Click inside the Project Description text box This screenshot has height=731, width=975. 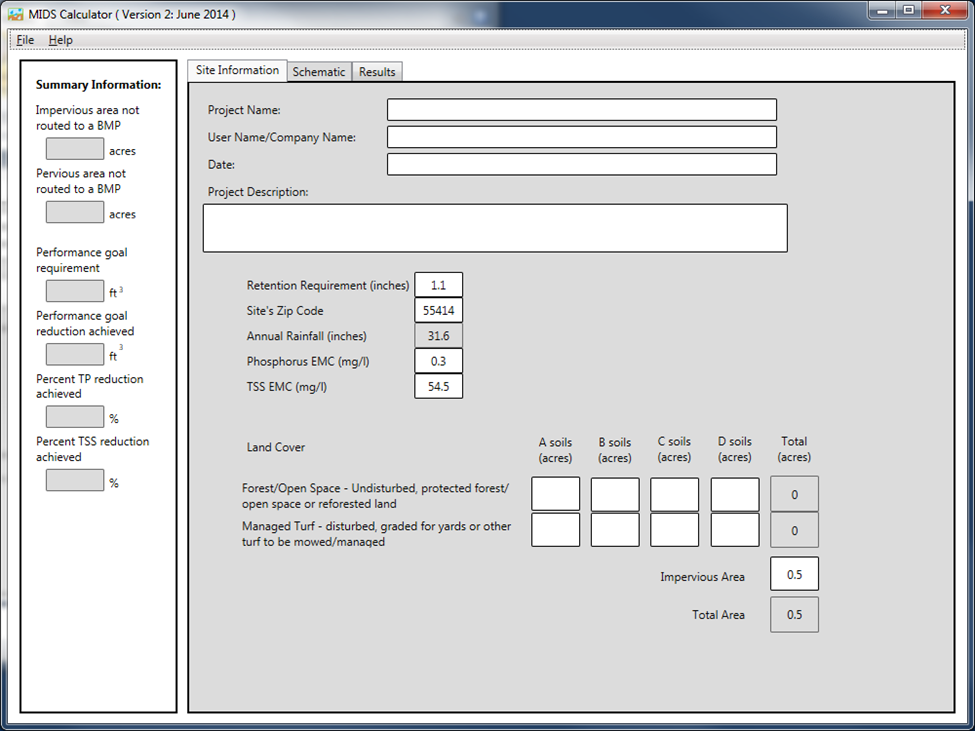494,228
